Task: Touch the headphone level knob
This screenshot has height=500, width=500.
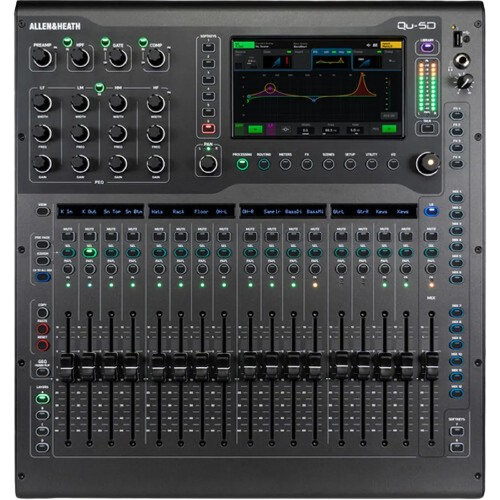Action: pos(464,81)
